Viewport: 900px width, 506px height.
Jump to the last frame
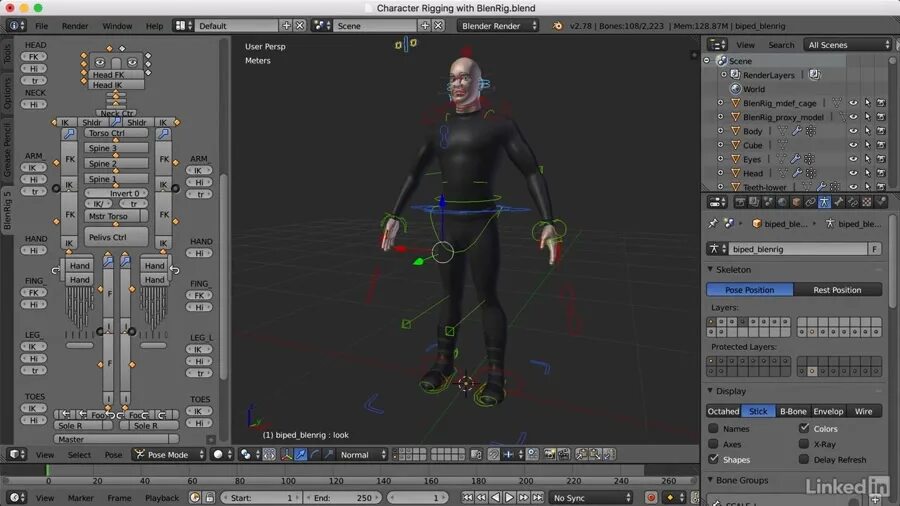(x=537, y=497)
